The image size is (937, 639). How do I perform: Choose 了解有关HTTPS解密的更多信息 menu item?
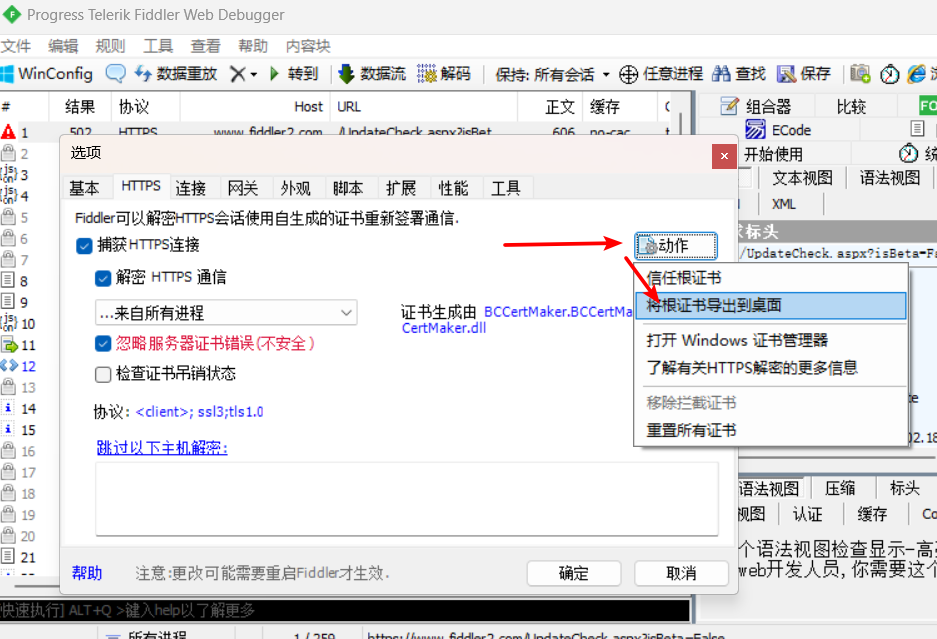770,368
